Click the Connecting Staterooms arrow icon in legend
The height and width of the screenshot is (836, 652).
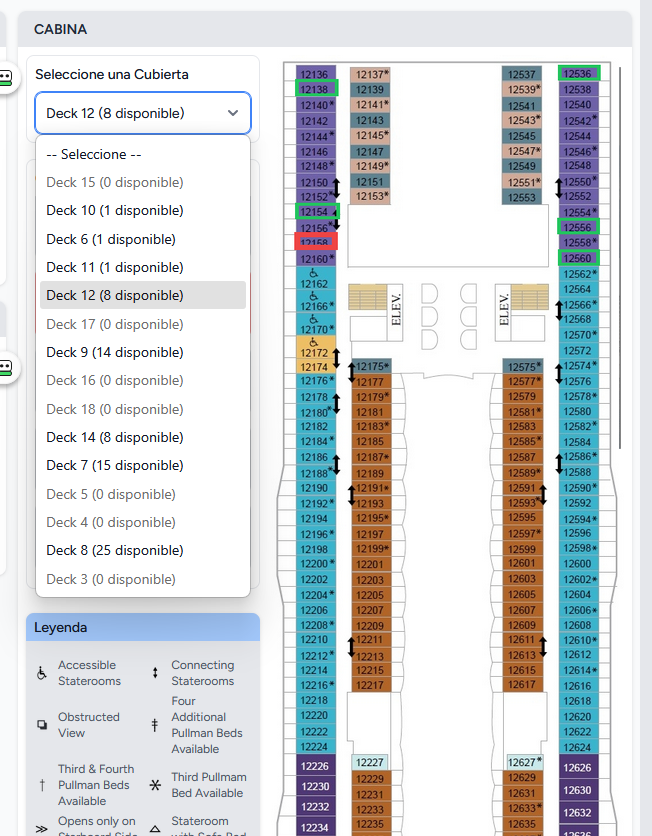155,673
